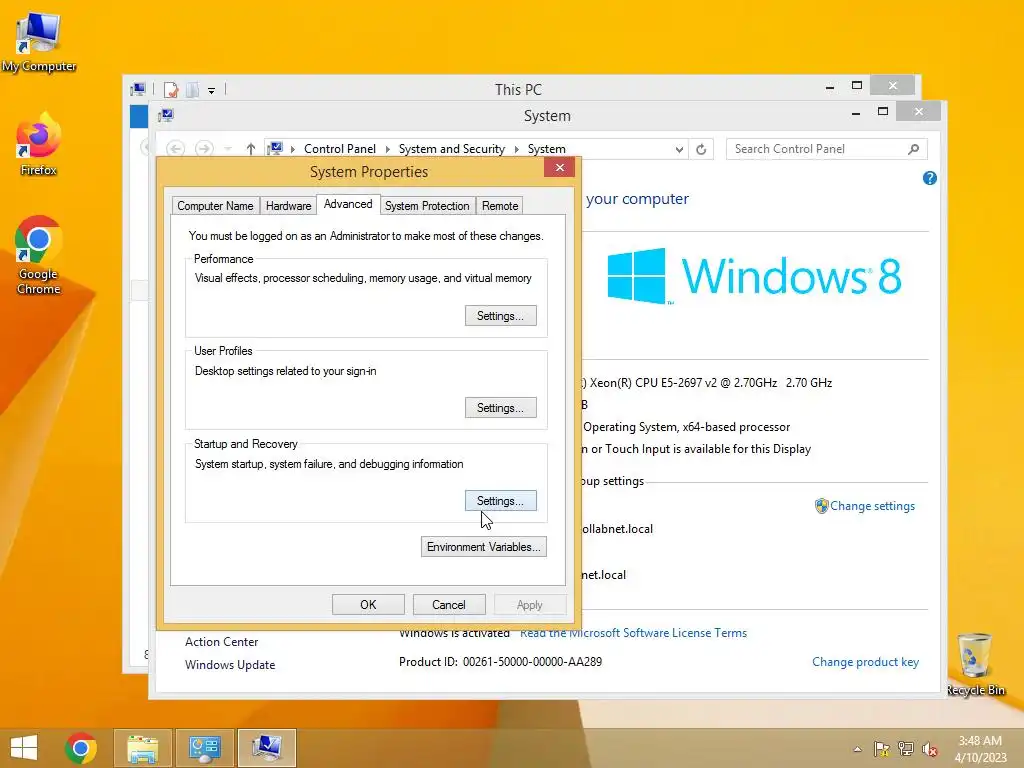Click network tray icon
This screenshot has height=768, width=1024.
point(906,749)
